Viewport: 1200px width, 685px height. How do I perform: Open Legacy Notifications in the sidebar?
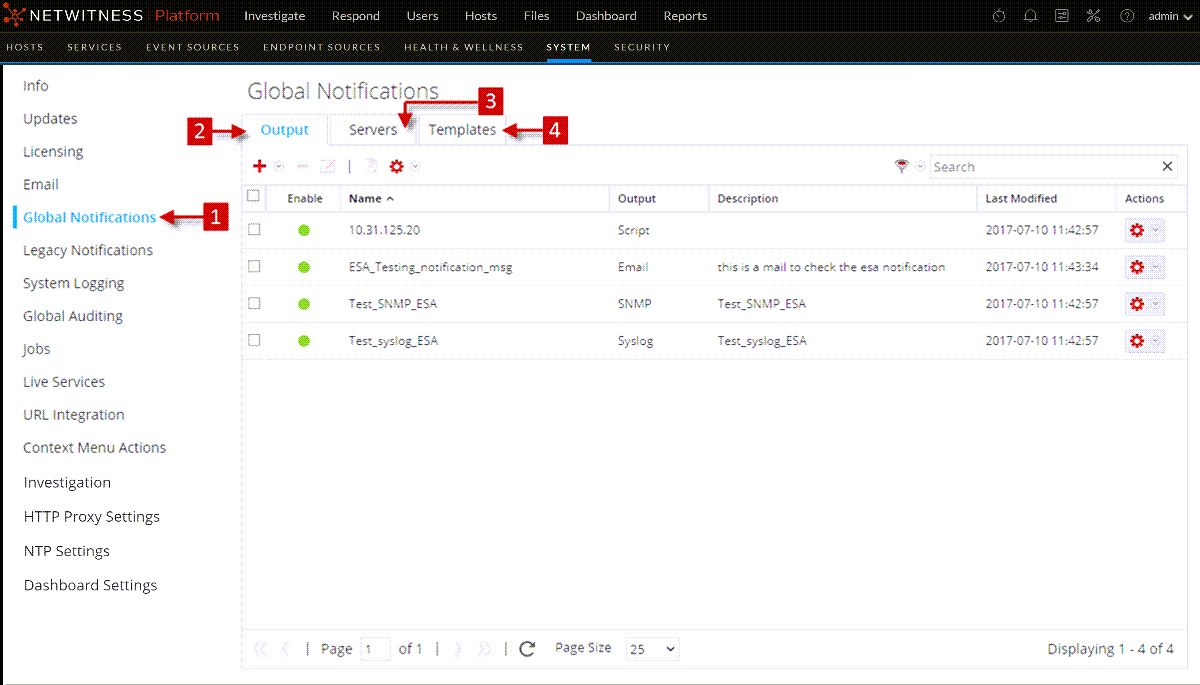(88, 250)
